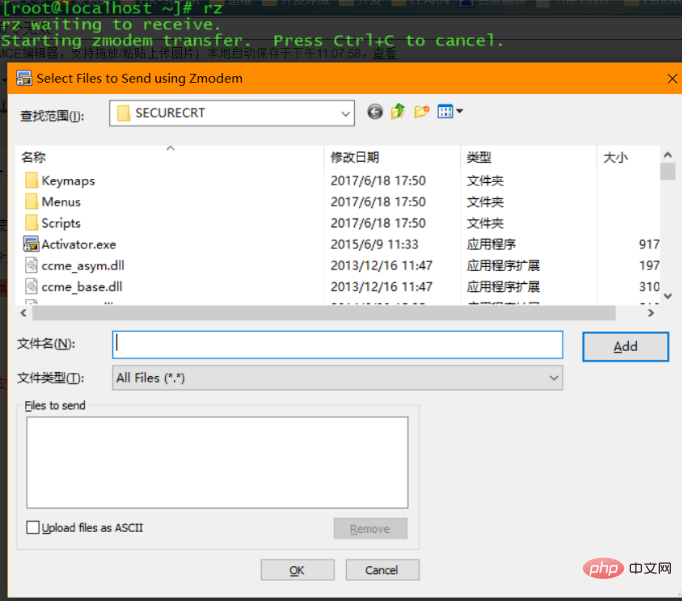This screenshot has height=601, width=682.
Task: Click the Activator.exe application icon
Action: point(31,244)
